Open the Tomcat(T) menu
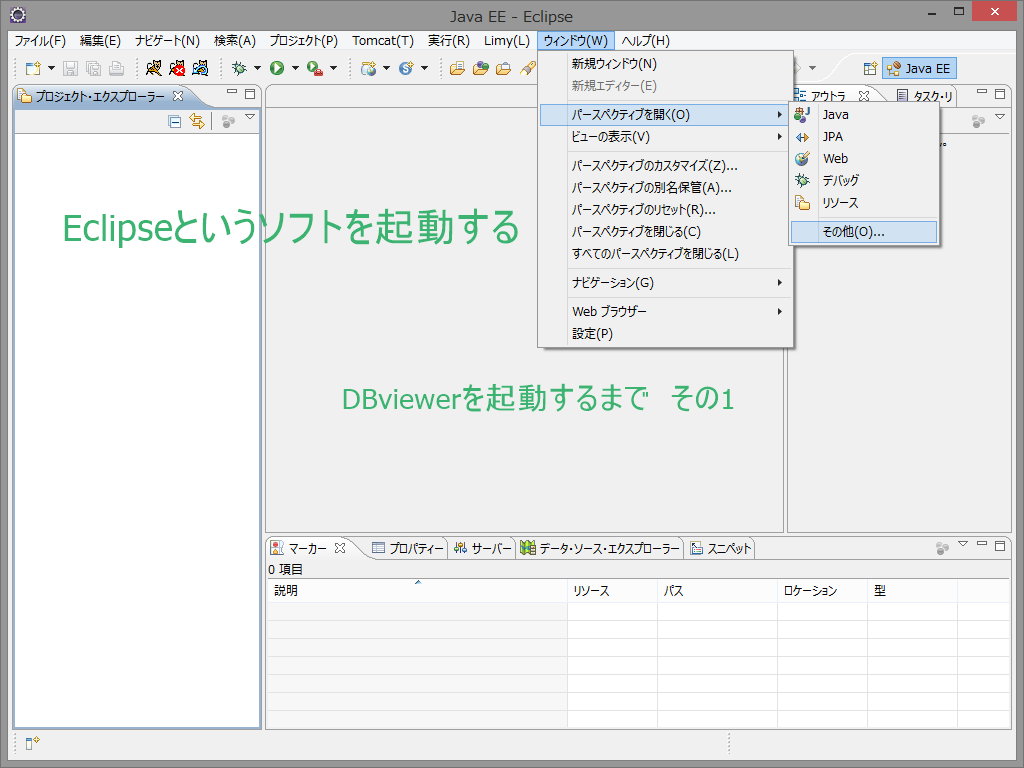Screen dimensions: 1024x768 [383, 40]
